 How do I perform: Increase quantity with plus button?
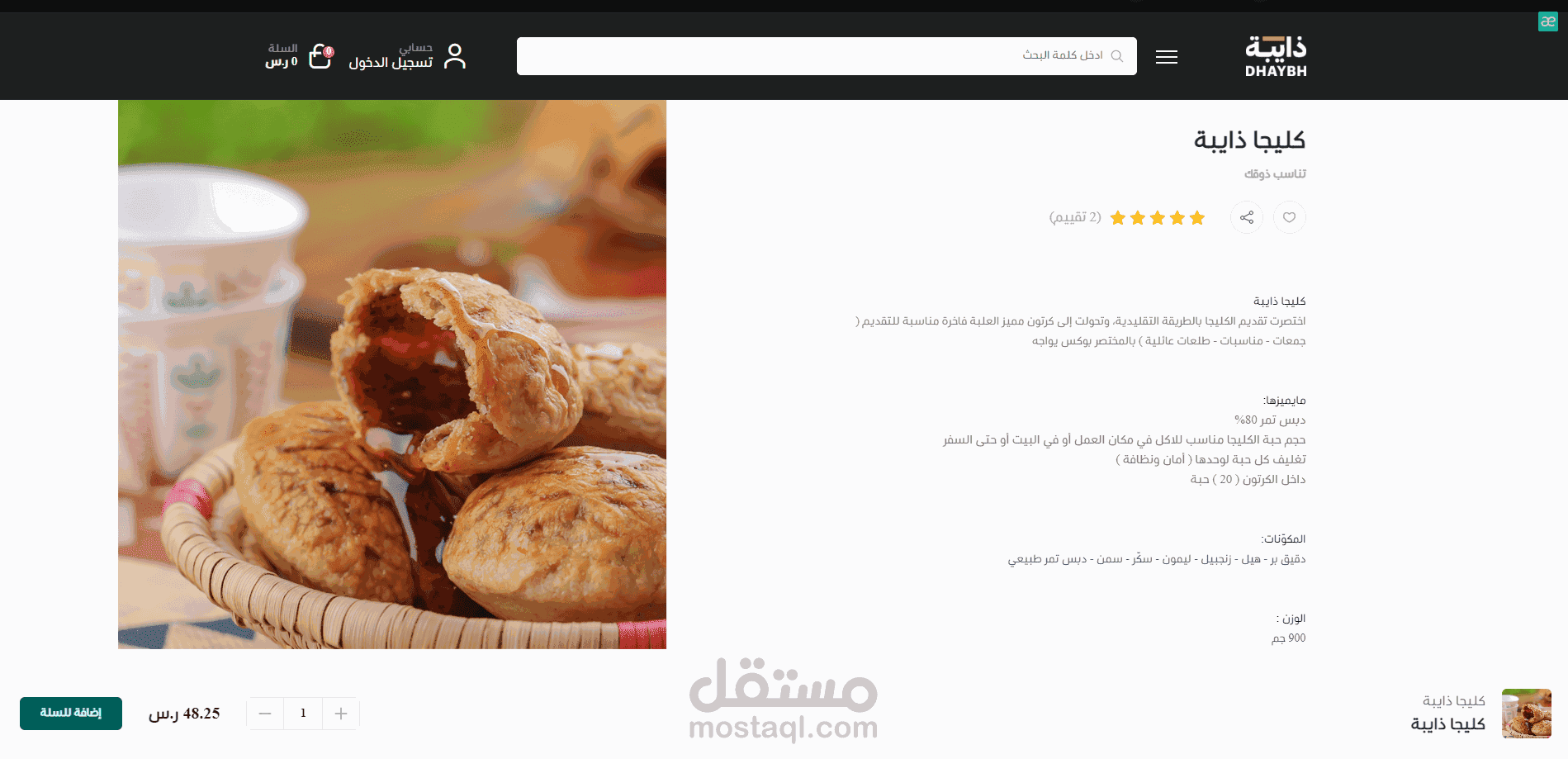341,714
